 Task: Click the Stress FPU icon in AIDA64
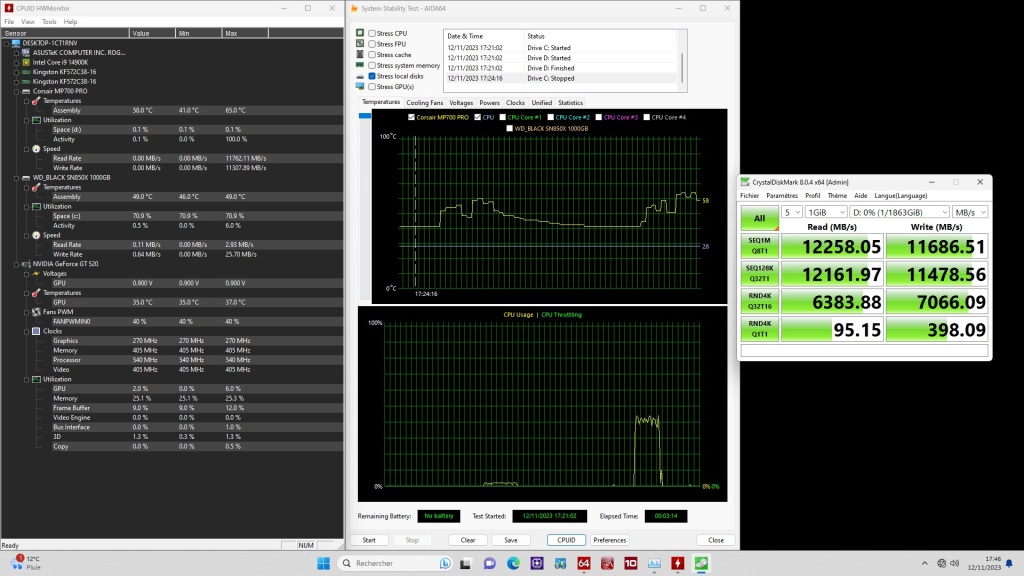pyautogui.click(x=359, y=43)
